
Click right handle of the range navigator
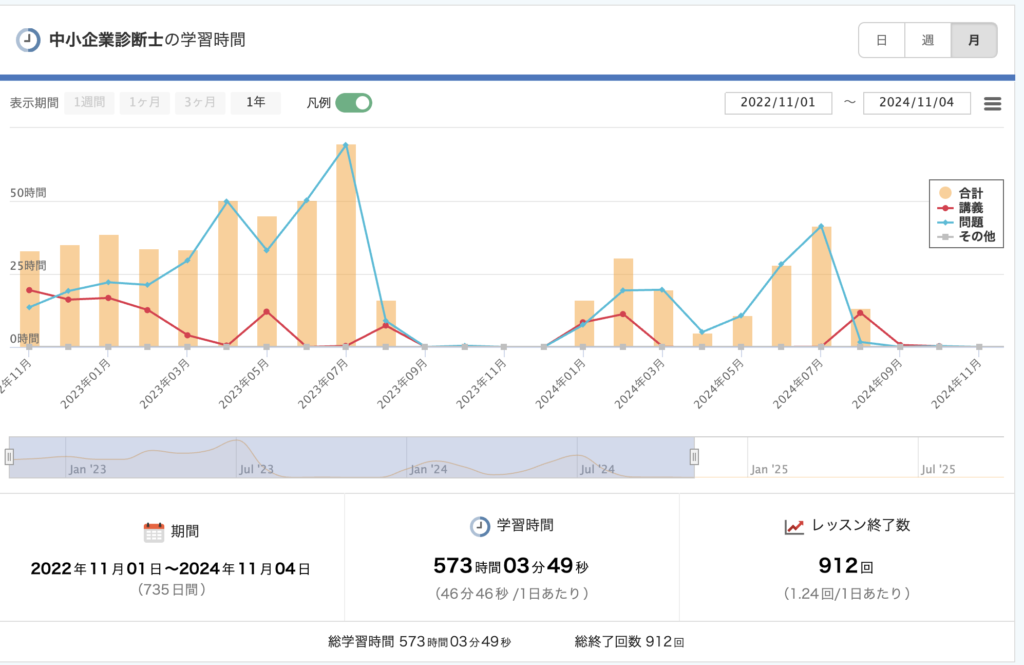(694, 457)
